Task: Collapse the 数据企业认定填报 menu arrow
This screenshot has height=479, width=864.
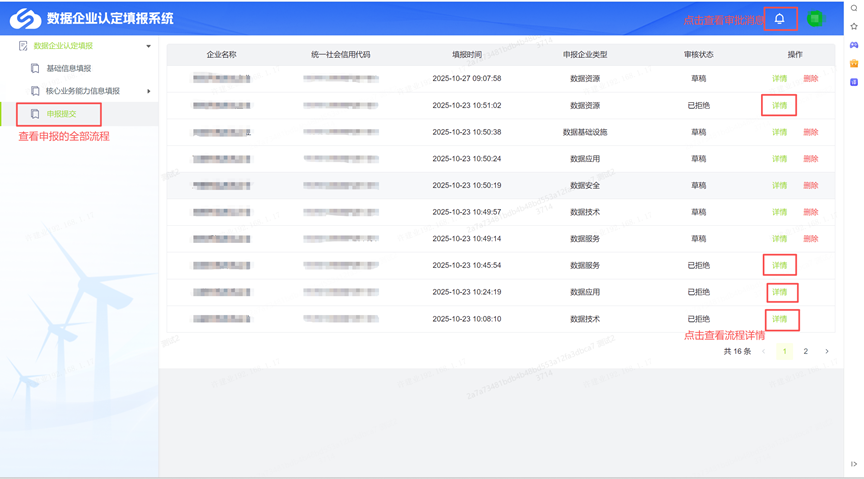Action: (149, 46)
